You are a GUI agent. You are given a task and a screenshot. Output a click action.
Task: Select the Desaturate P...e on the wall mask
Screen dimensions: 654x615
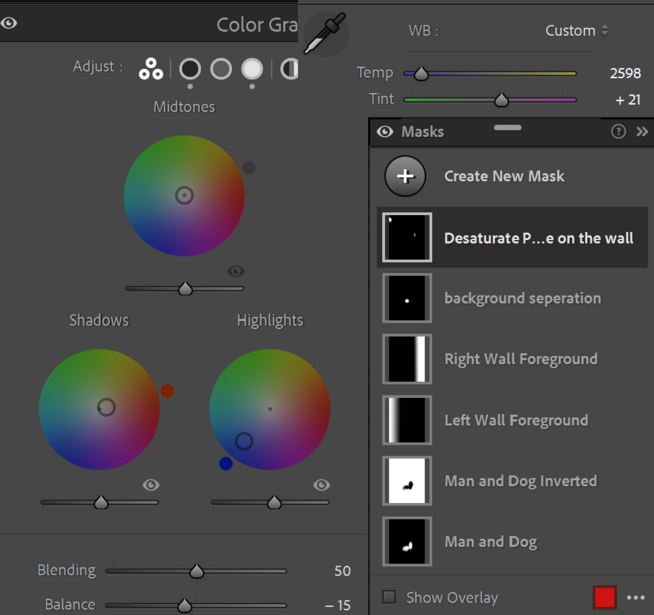point(512,237)
